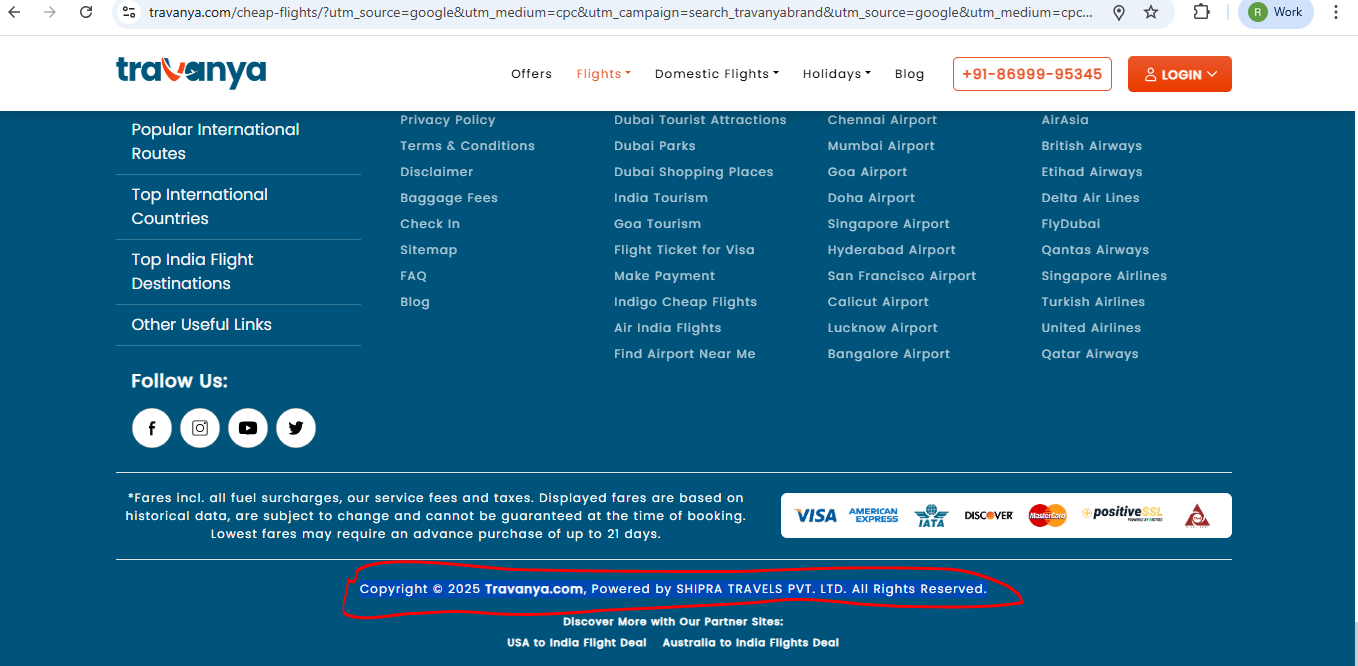Image resolution: width=1358 pixels, height=666 pixels.
Task: Open the Qatar Airways link
Action: click(x=1089, y=354)
